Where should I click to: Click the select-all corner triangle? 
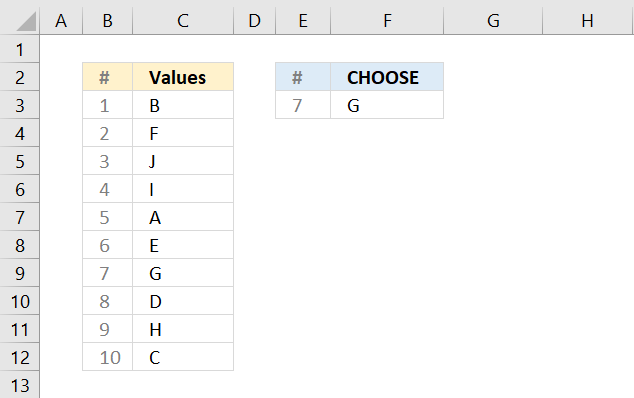[26, 21]
